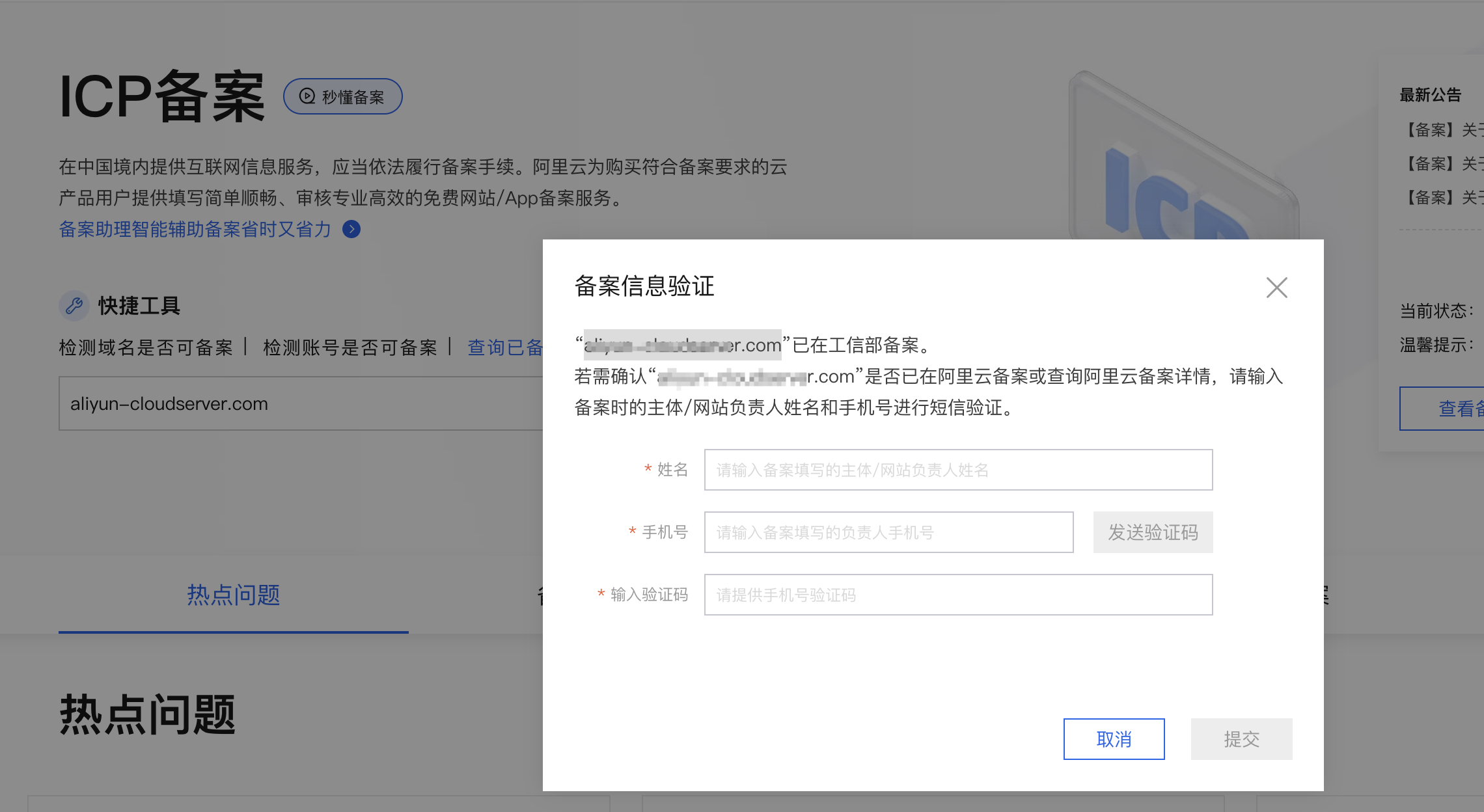Open the 备案助理智能辅助备案省时又省力 link
Viewport: 1484px width, 812px height.
195,229
